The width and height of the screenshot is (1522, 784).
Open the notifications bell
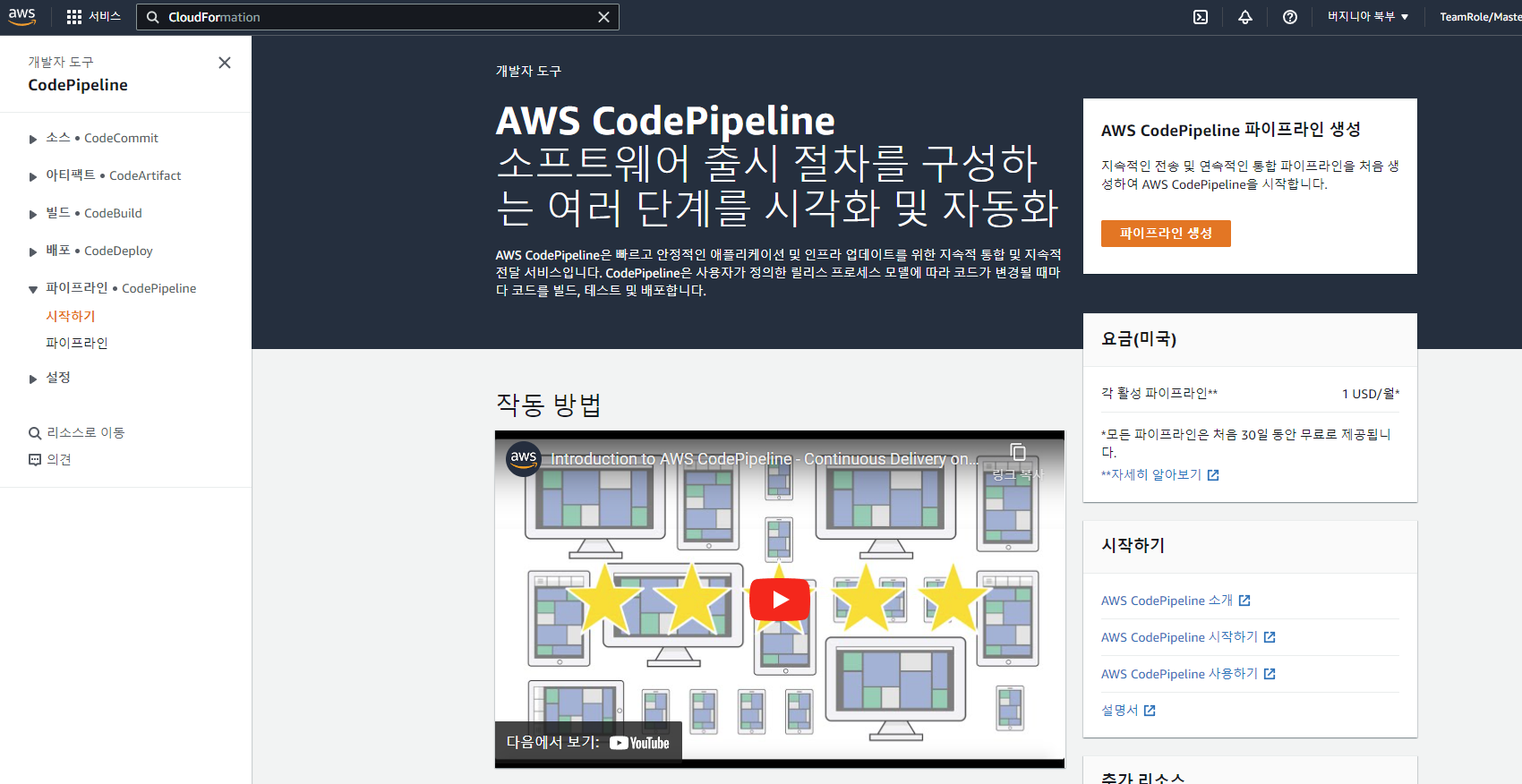[x=1245, y=17]
